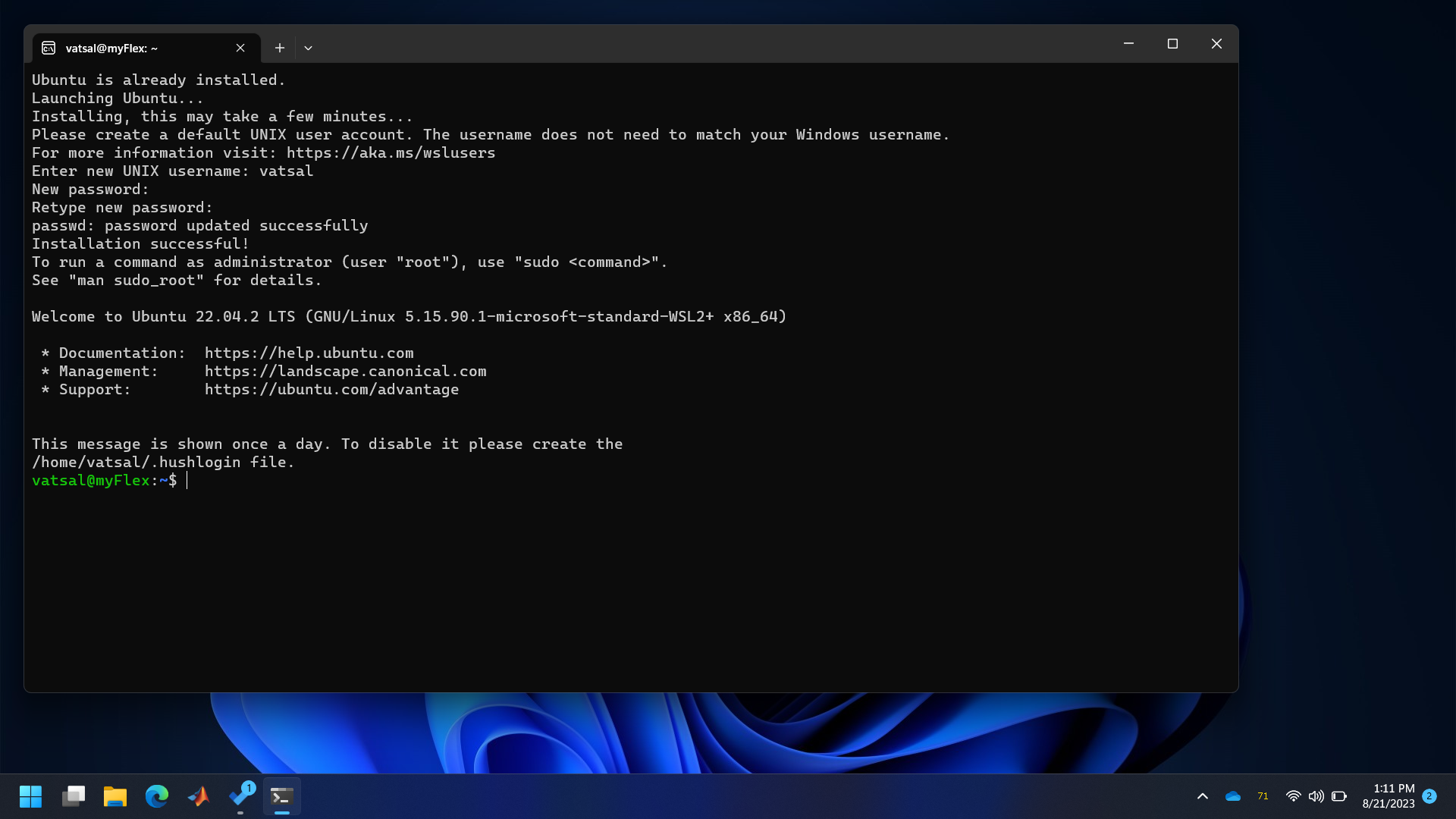1456x819 pixels.
Task: Open clock and date calendar flyout
Action: coord(1388,796)
